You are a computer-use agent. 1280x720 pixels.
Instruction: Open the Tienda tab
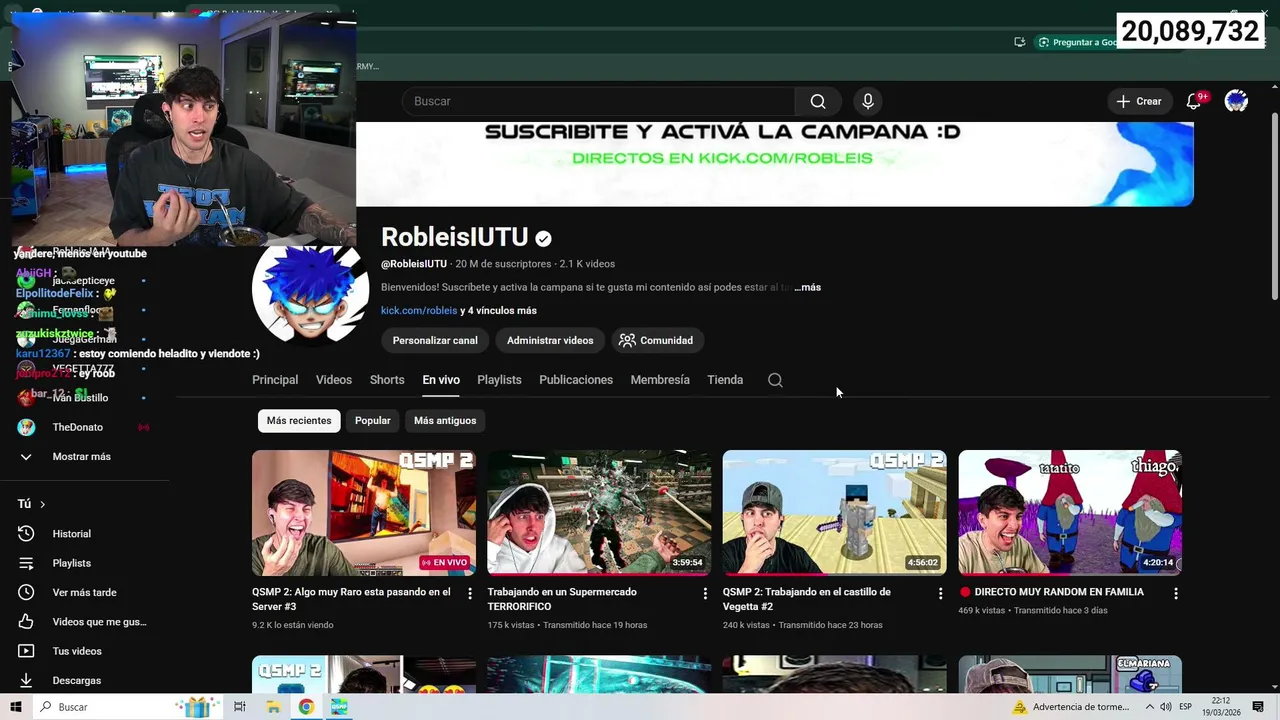[725, 380]
